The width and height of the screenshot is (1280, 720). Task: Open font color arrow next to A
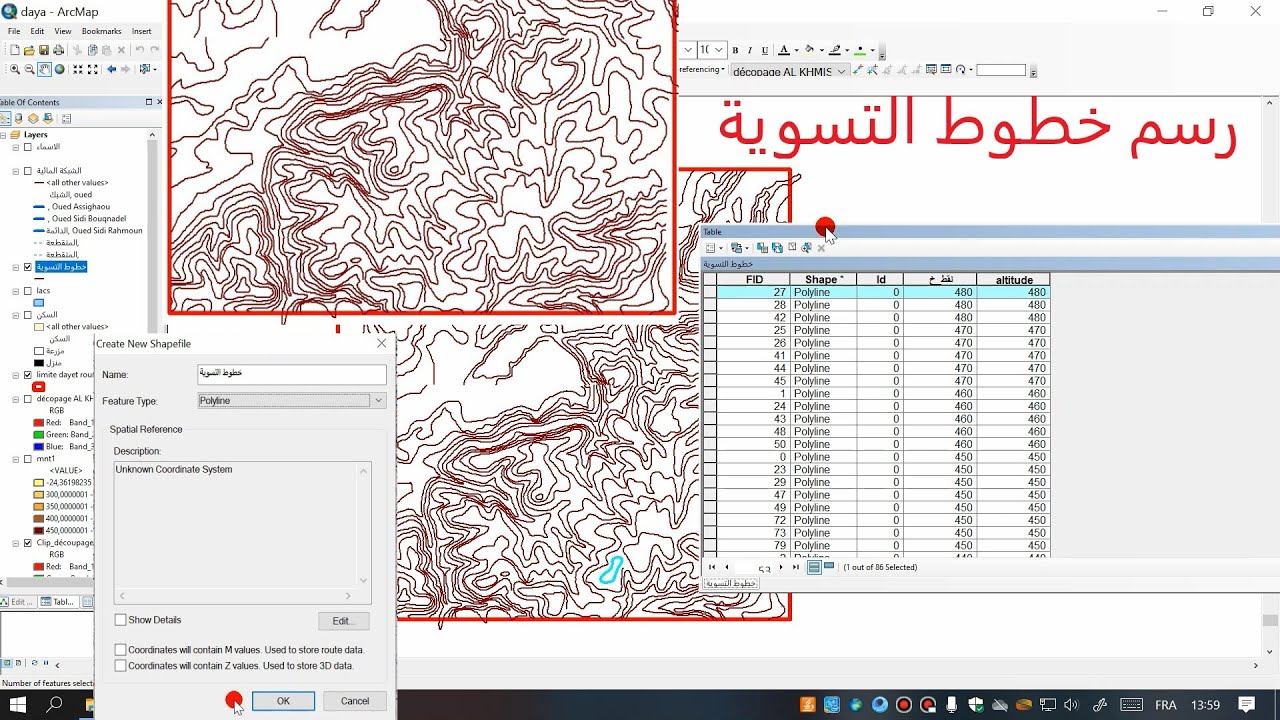(x=797, y=50)
